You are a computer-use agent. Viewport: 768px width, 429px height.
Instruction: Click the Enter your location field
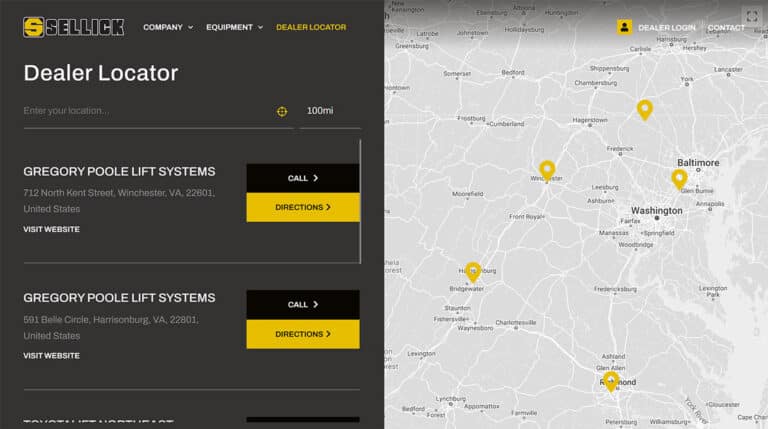145,111
